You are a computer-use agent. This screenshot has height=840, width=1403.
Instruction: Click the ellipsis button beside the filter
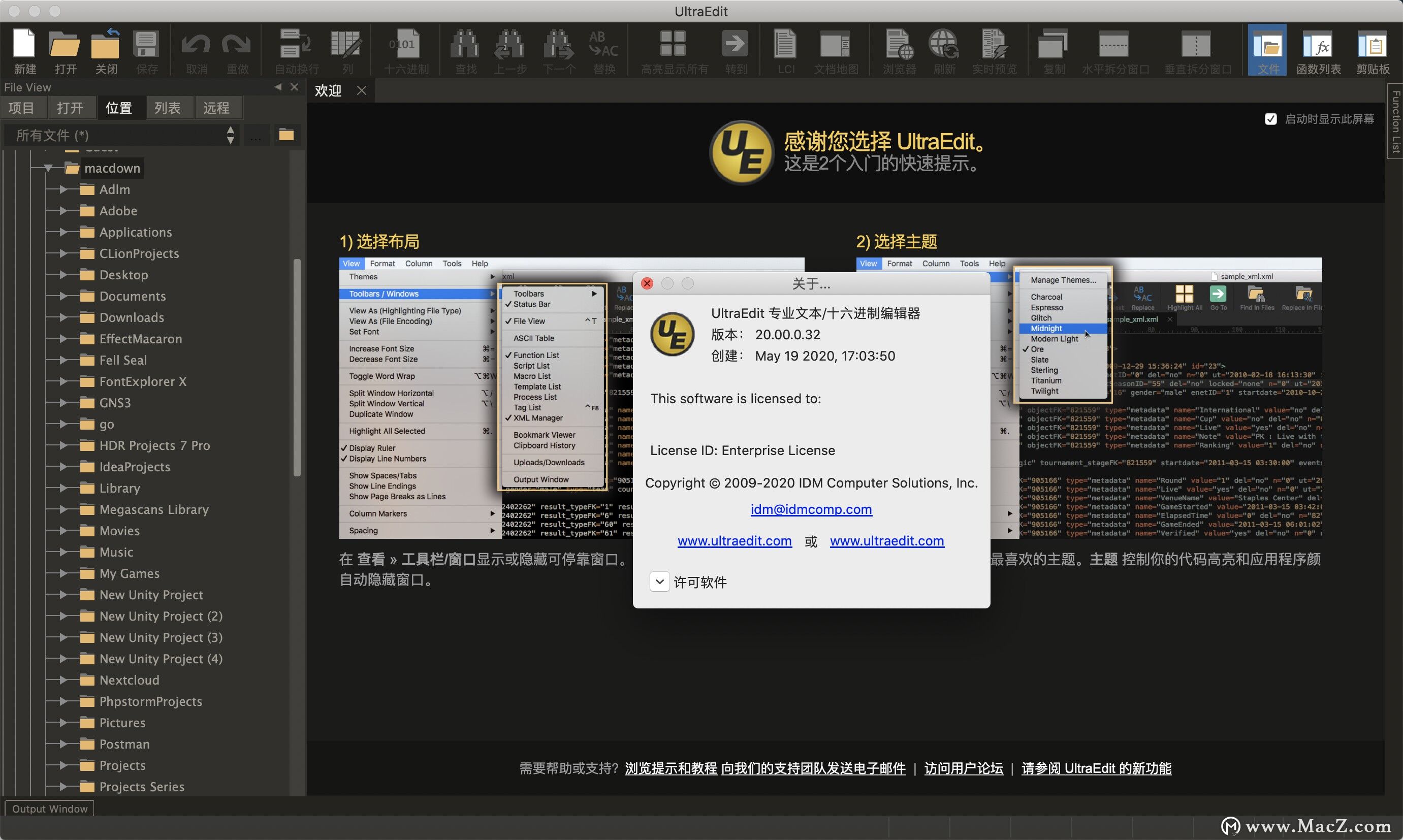coord(256,135)
